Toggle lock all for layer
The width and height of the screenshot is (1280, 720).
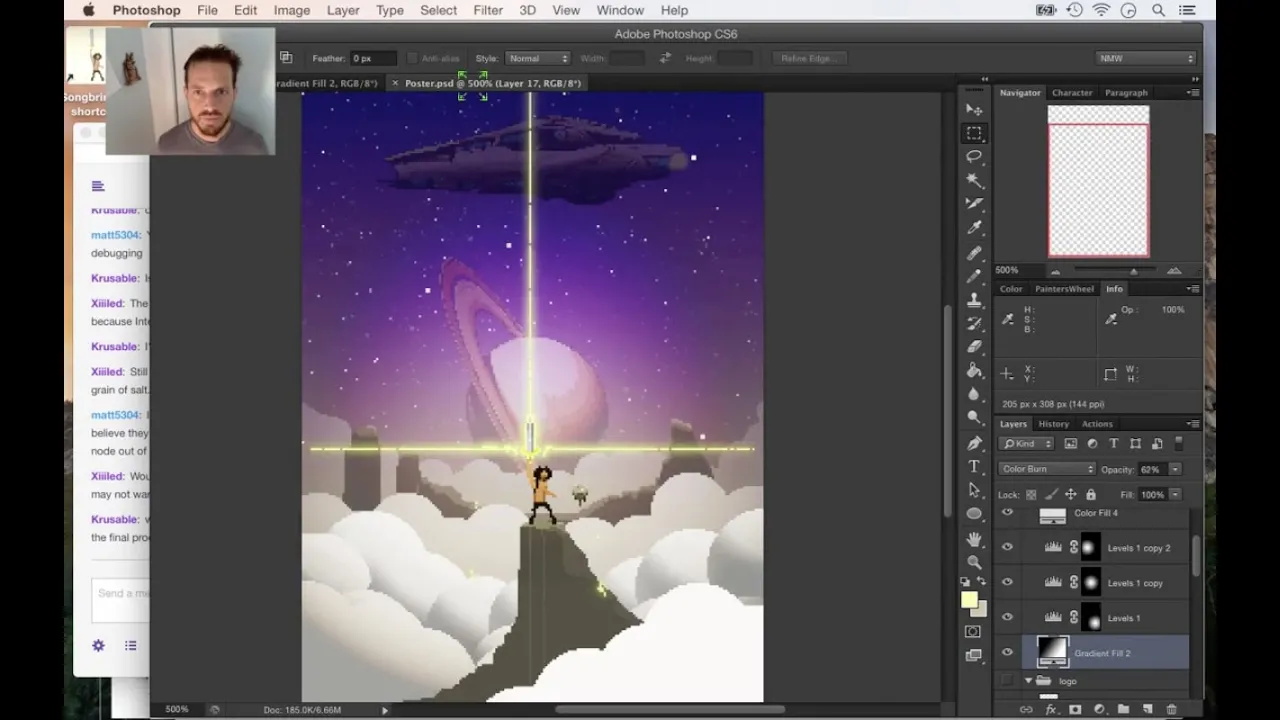[x=1090, y=495]
